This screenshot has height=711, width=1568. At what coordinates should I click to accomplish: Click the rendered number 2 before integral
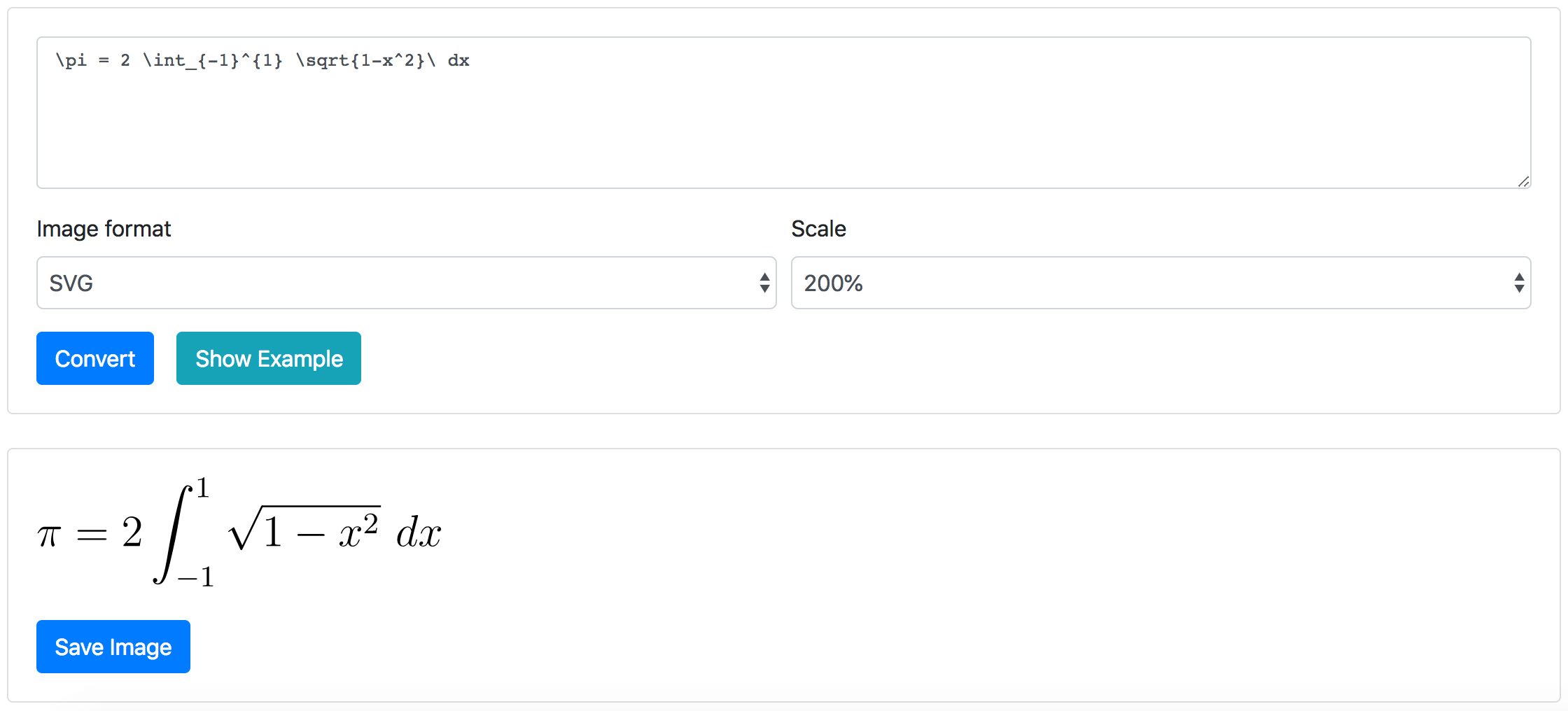[132, 532]
